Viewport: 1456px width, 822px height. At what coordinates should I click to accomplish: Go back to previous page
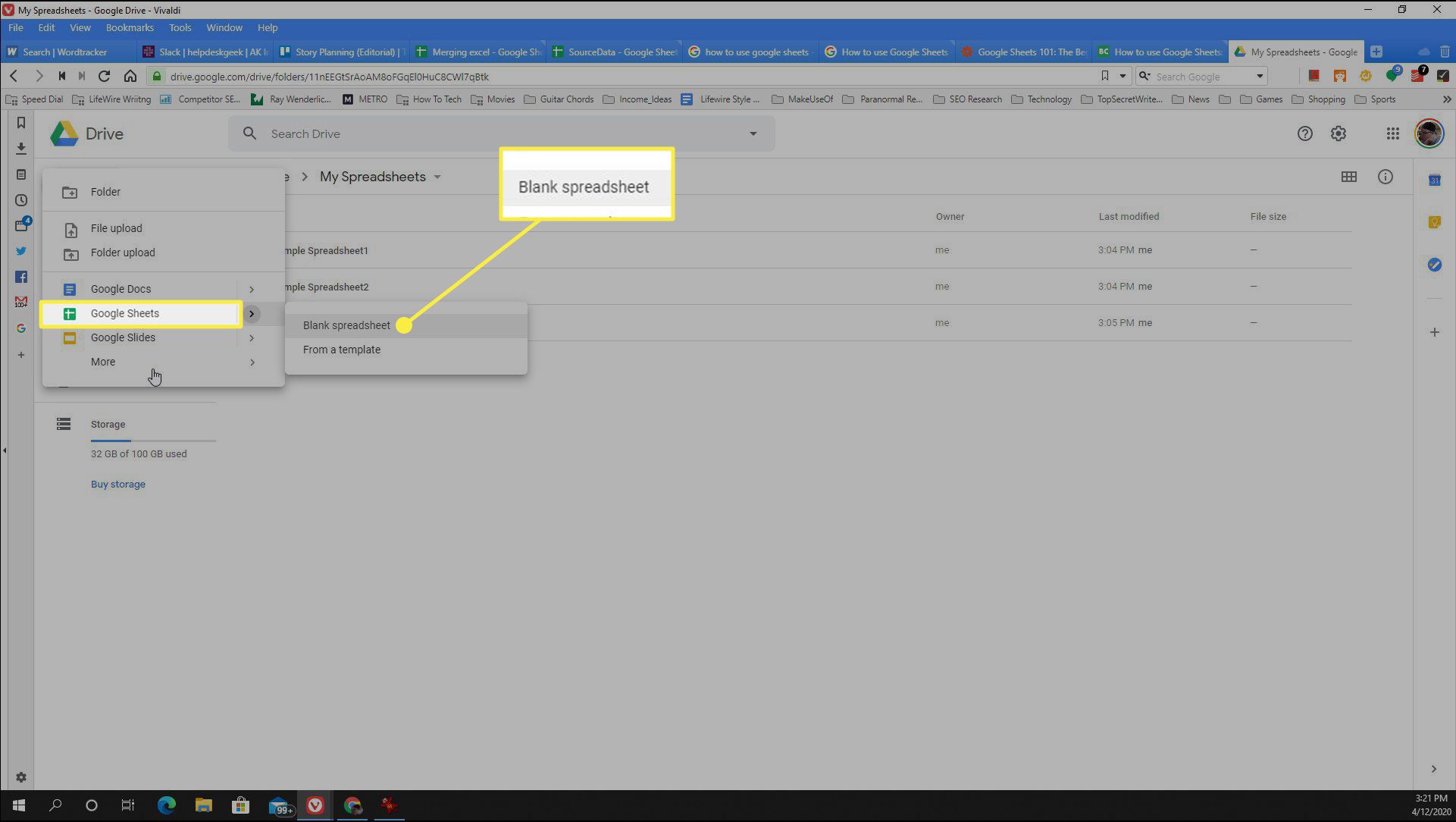tap(14, 76)
